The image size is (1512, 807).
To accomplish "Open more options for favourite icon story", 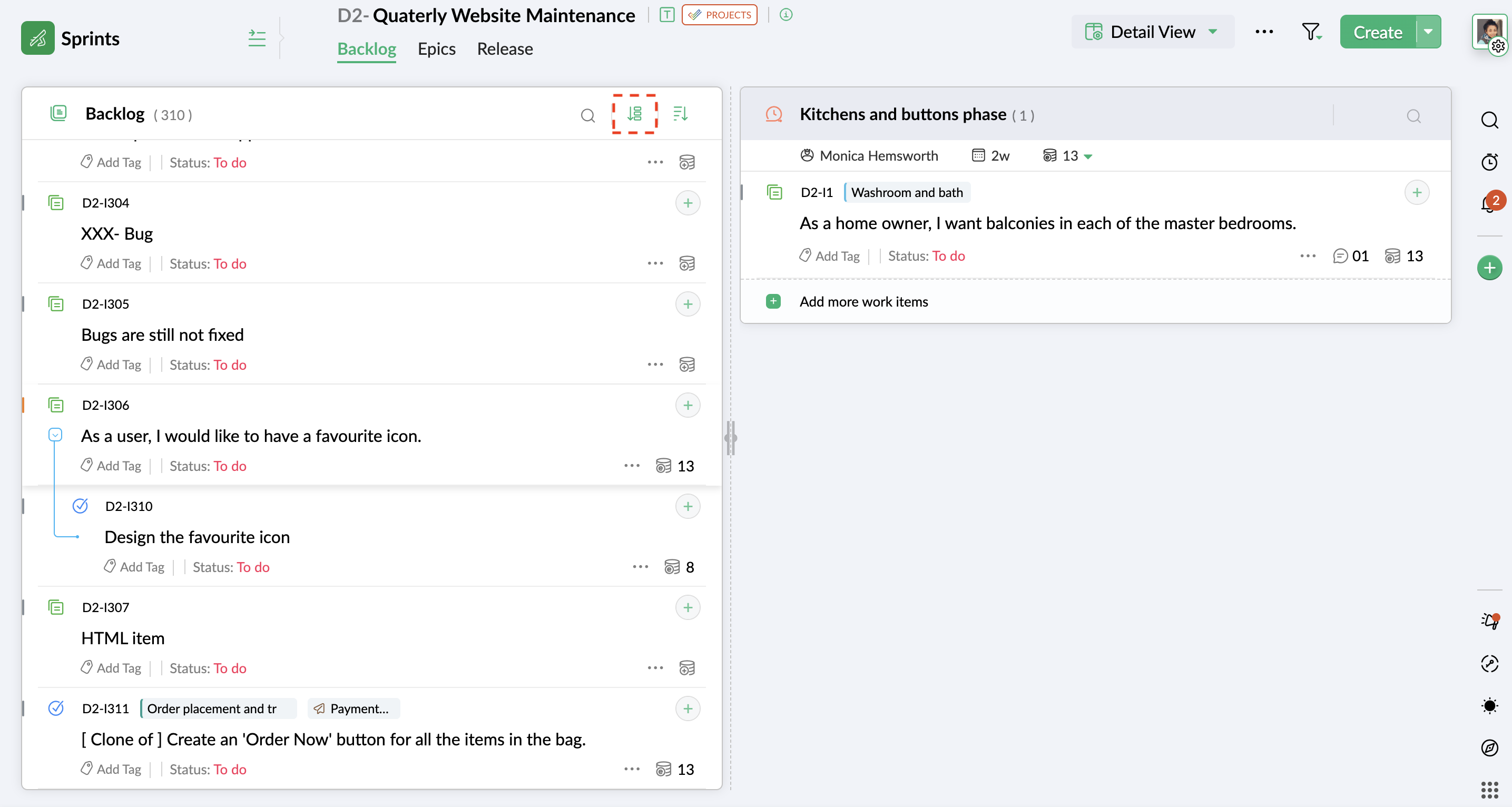I will pyautogui.click(x=632, y=466).
